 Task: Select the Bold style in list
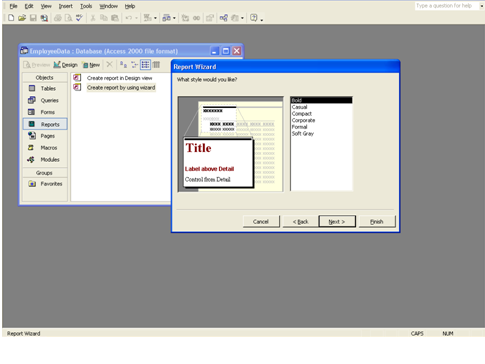pos(321,100)
